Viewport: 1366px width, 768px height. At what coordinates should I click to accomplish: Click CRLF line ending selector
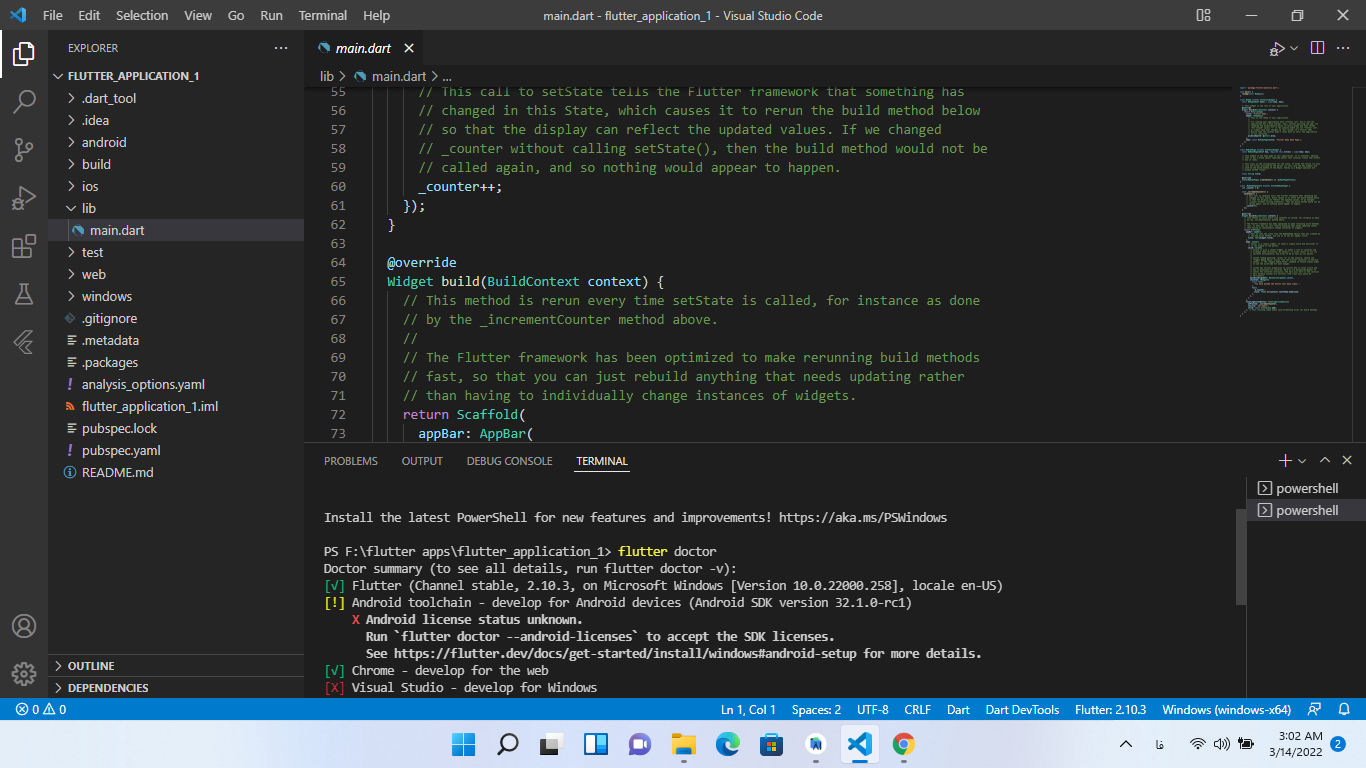pyautogui.click(x=917, y=709)
